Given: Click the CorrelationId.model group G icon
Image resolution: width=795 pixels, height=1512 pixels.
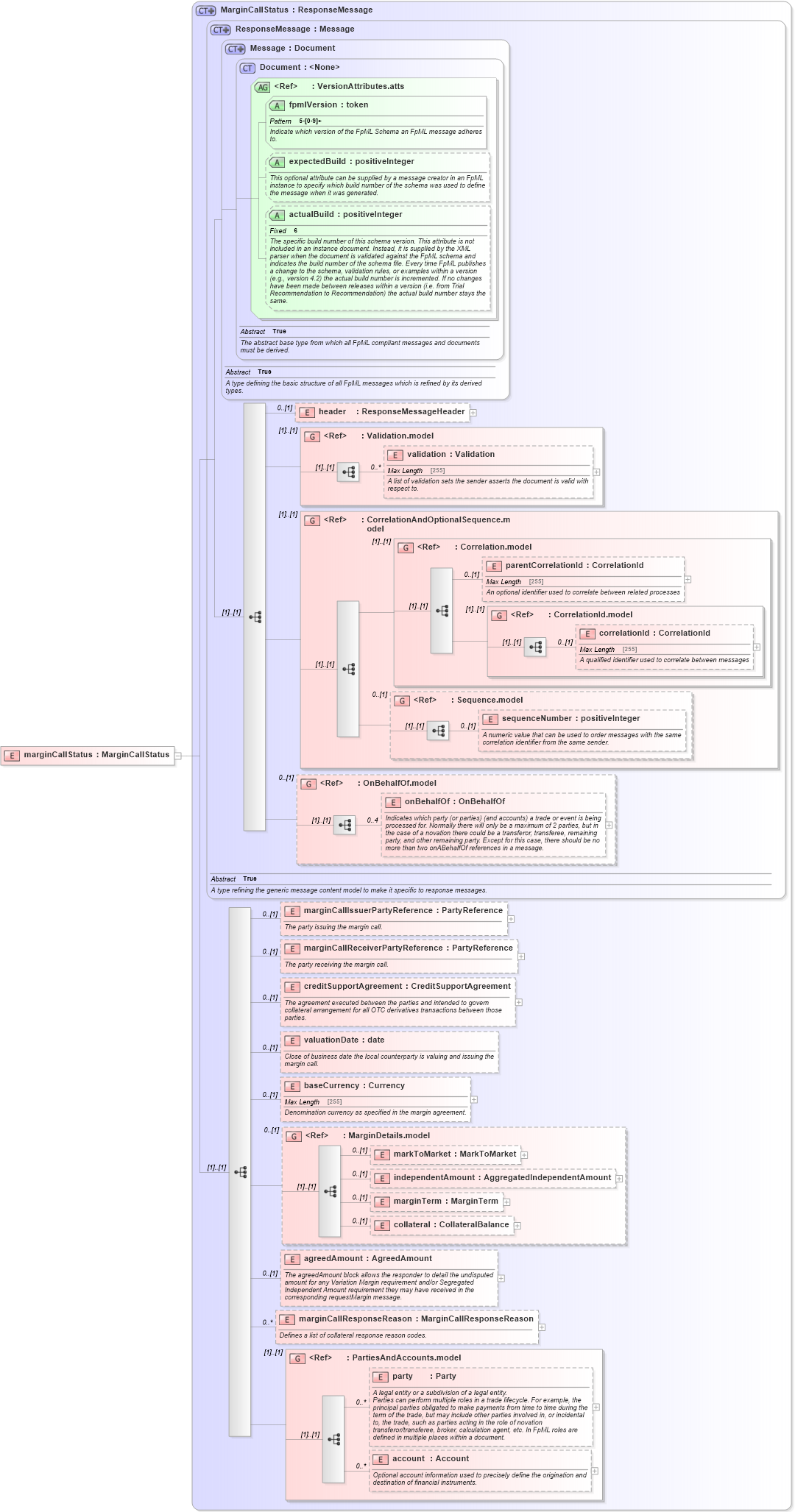Looking at the screenshot, I should [x=499, y=616].
